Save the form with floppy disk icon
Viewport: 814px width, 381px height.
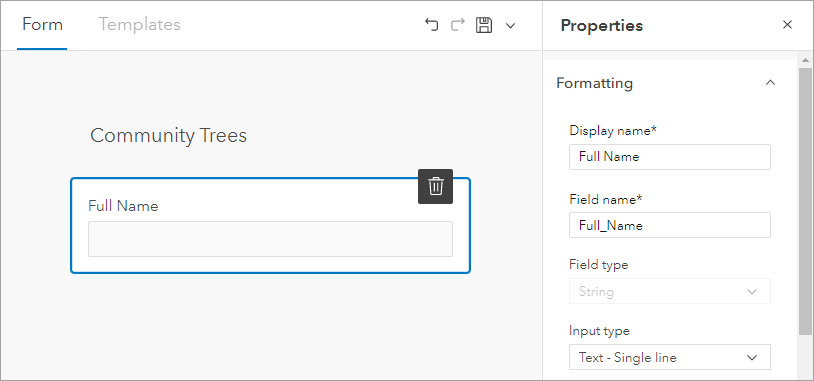(484, 25)
